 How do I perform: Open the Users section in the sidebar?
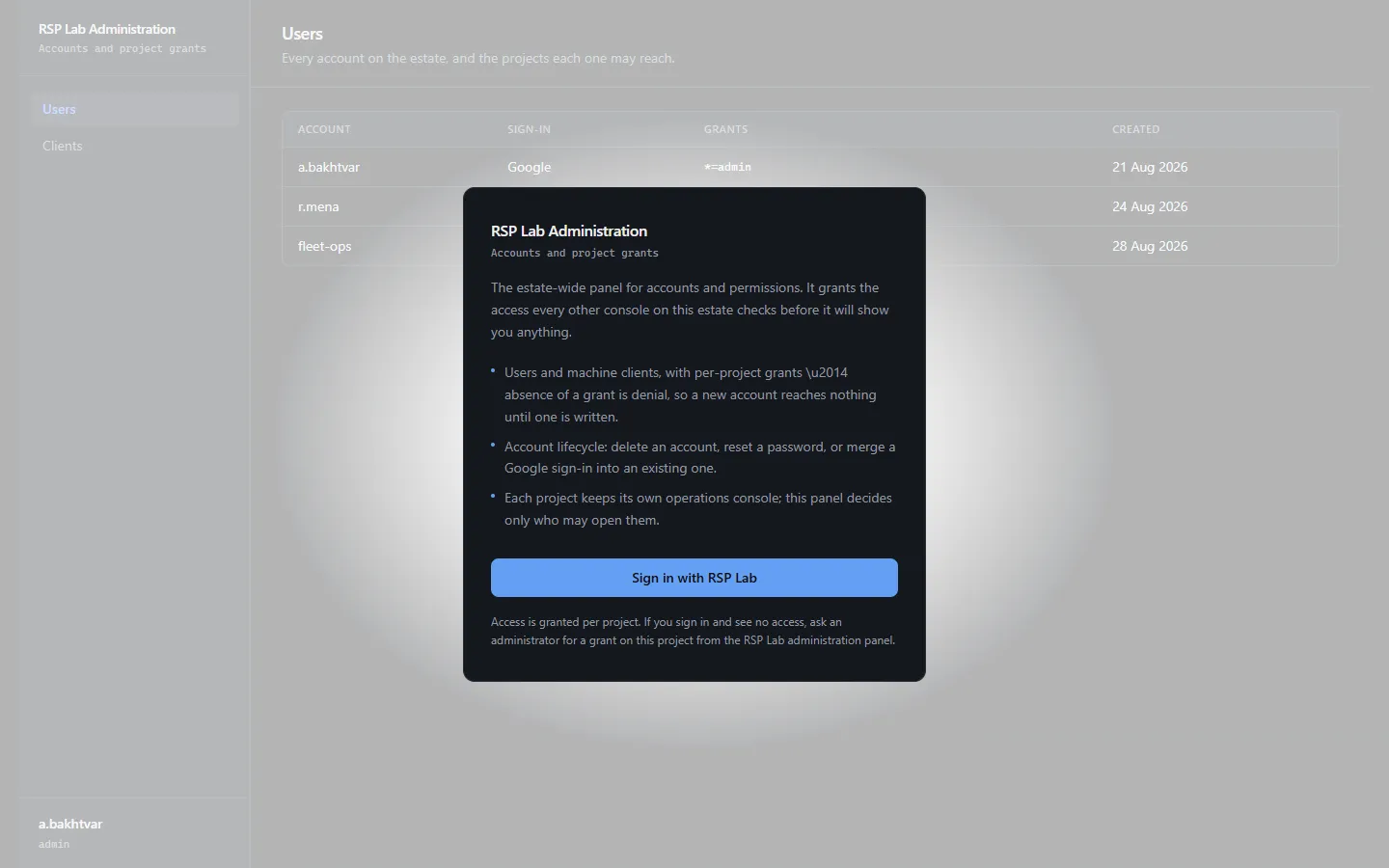tap(135, 109)
